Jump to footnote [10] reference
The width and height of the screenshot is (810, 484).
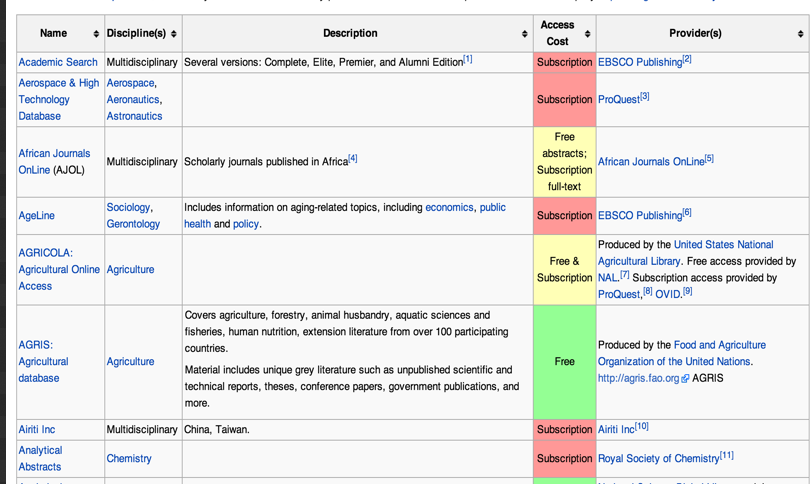pos(642,426)
